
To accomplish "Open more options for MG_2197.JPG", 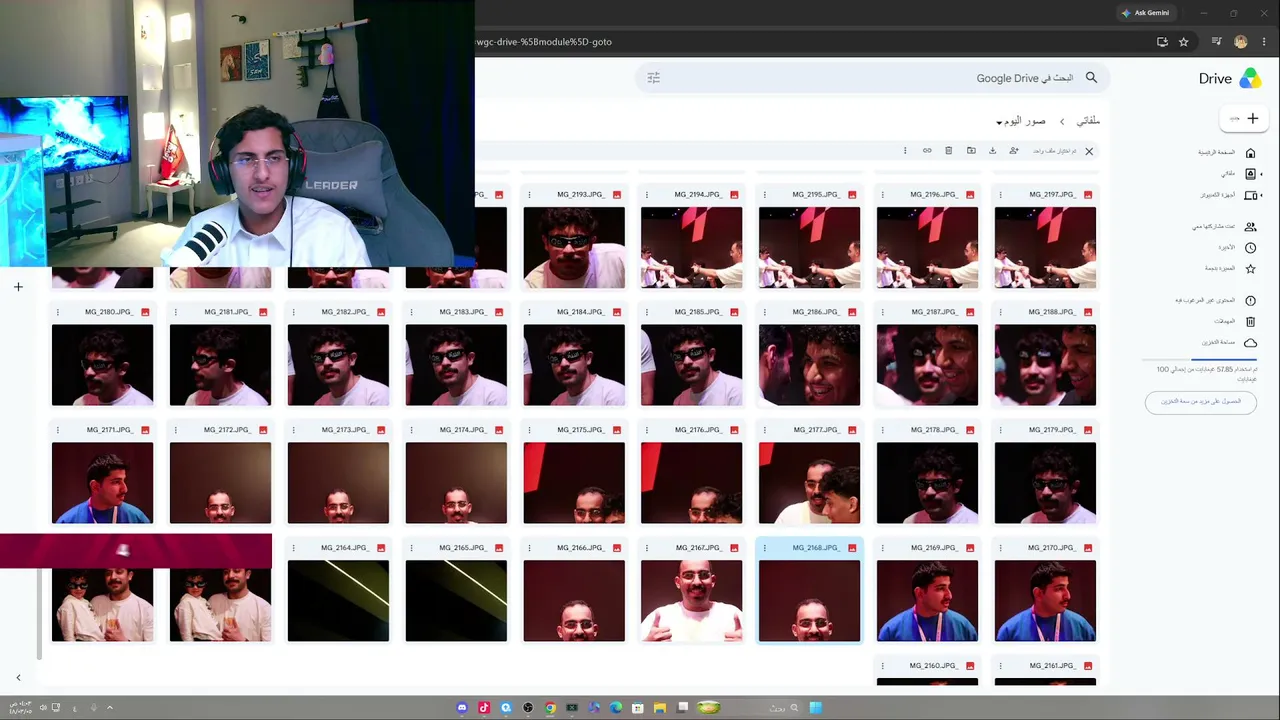I will [x=1001, y=195].
